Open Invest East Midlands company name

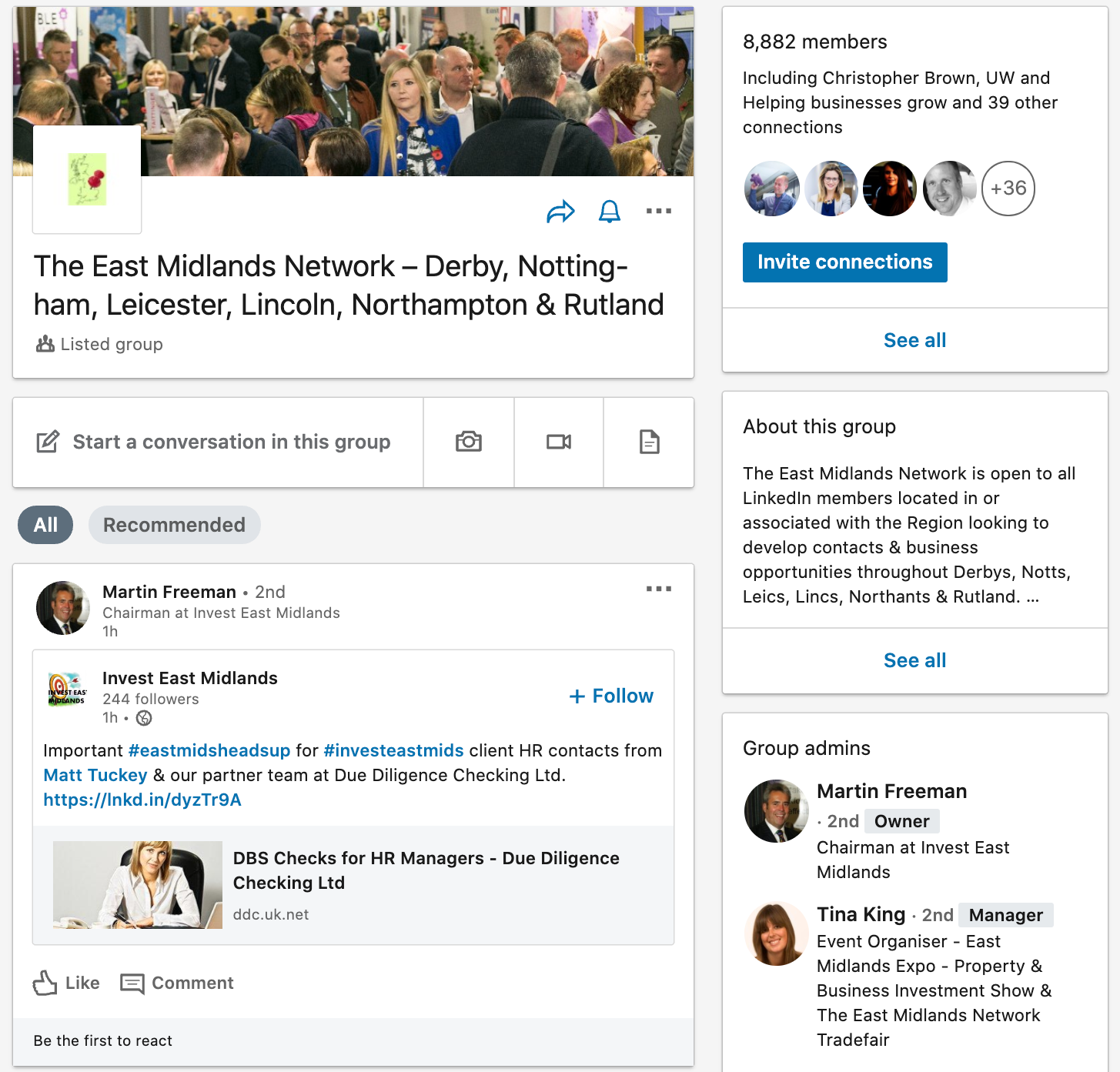pyautogui.click(x=190, y=678)
